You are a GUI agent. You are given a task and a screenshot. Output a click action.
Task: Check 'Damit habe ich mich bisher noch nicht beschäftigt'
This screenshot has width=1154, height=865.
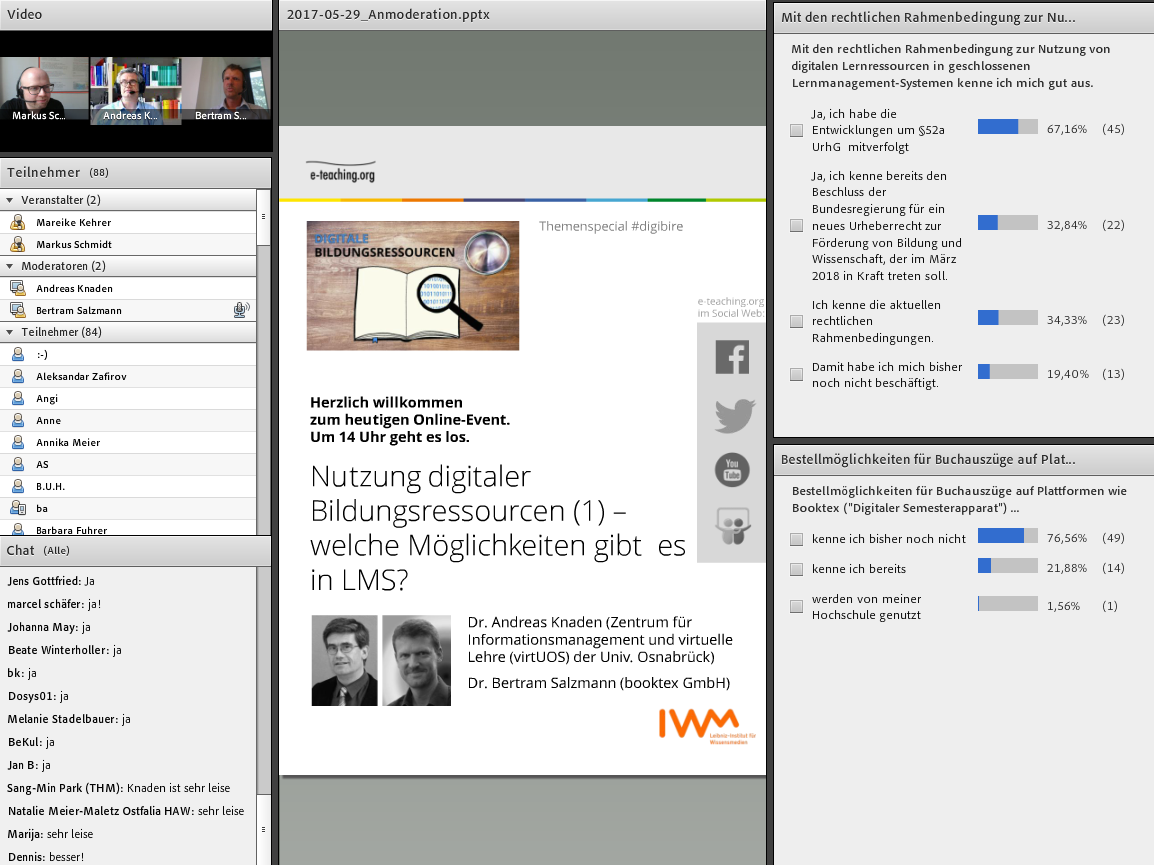[x=796, y=375]
